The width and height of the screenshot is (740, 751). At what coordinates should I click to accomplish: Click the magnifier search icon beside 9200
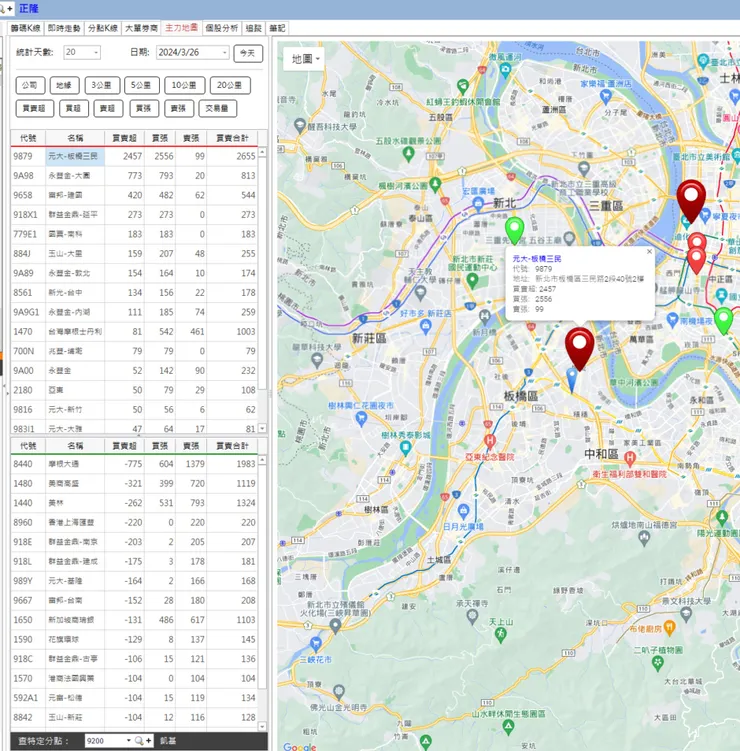(140, 741)
